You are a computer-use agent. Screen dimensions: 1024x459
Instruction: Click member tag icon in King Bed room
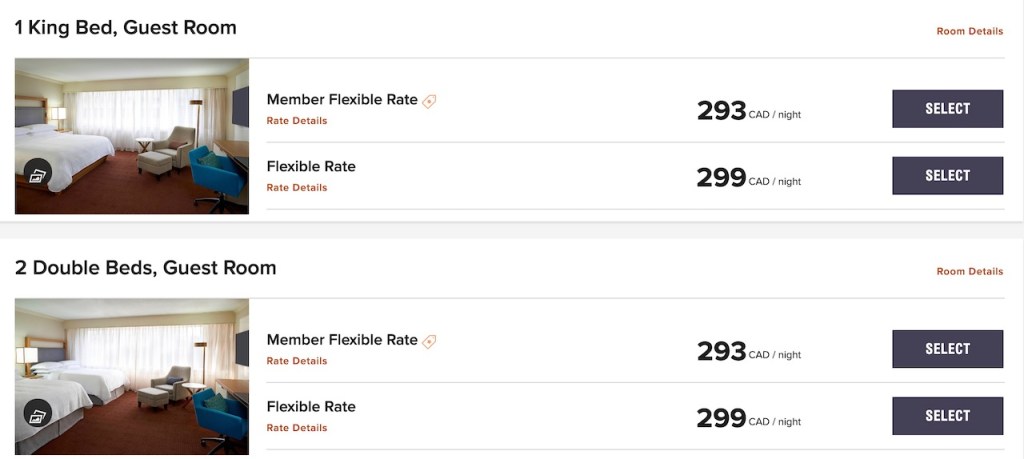click(429, 101)
